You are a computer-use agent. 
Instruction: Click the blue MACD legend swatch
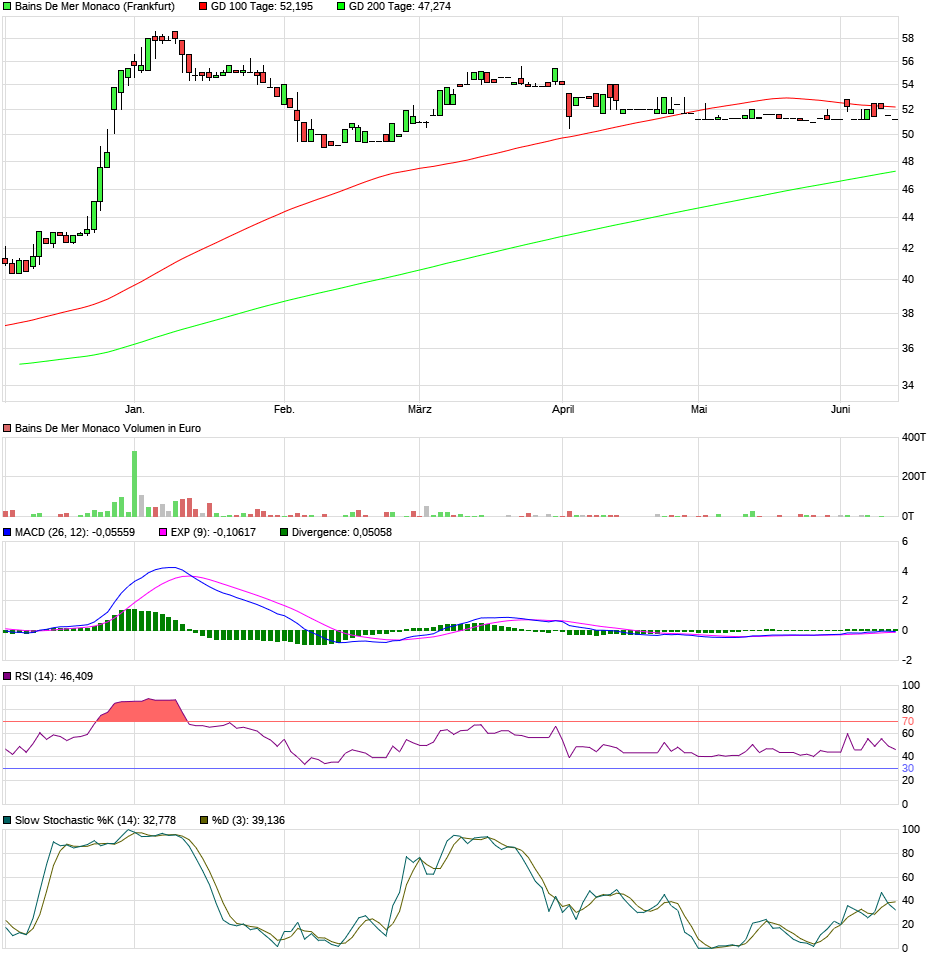7,532
